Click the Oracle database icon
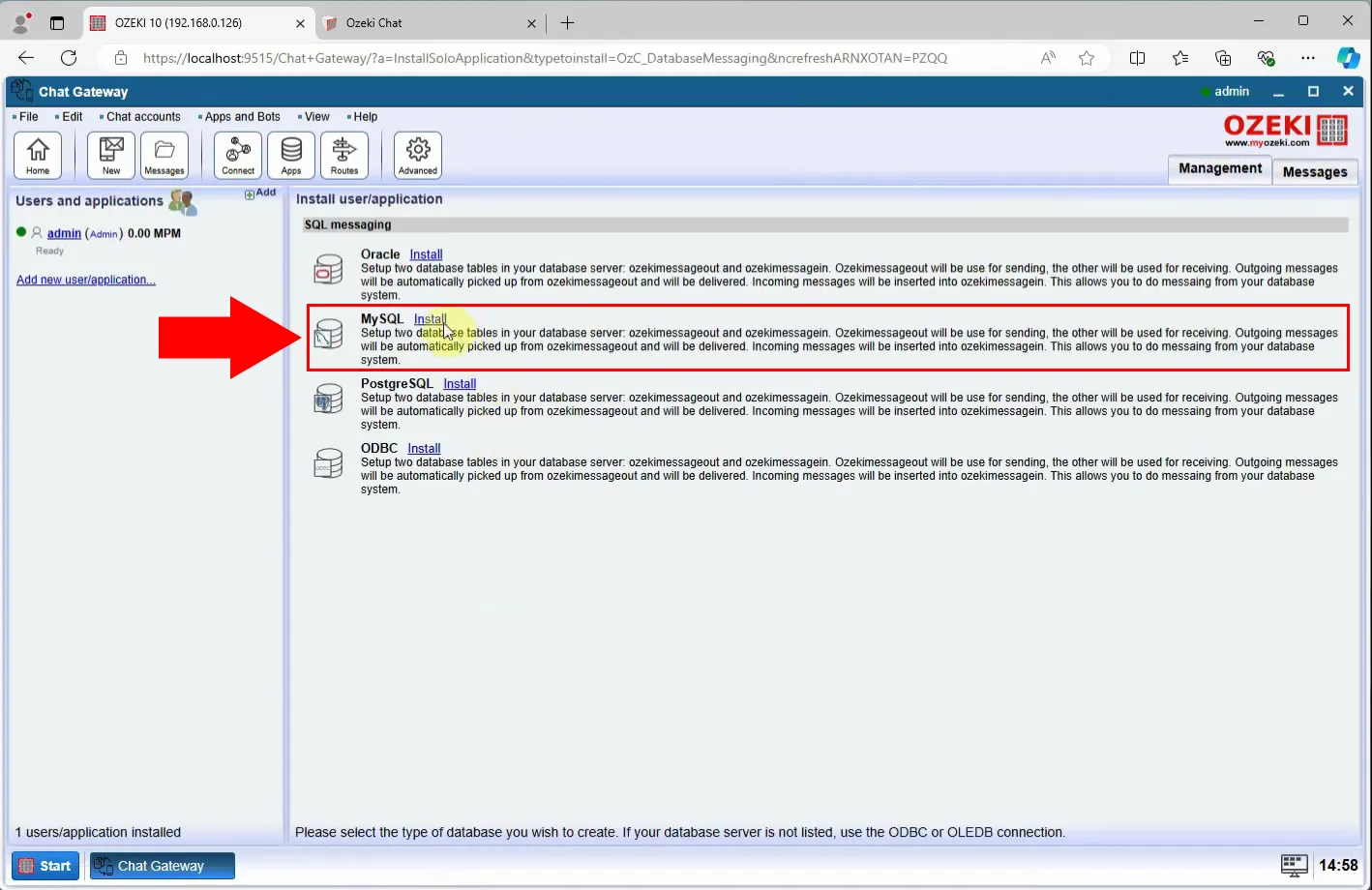This screenshot has width=1372, height=890. pyautogui.click(x=329, y=269)
